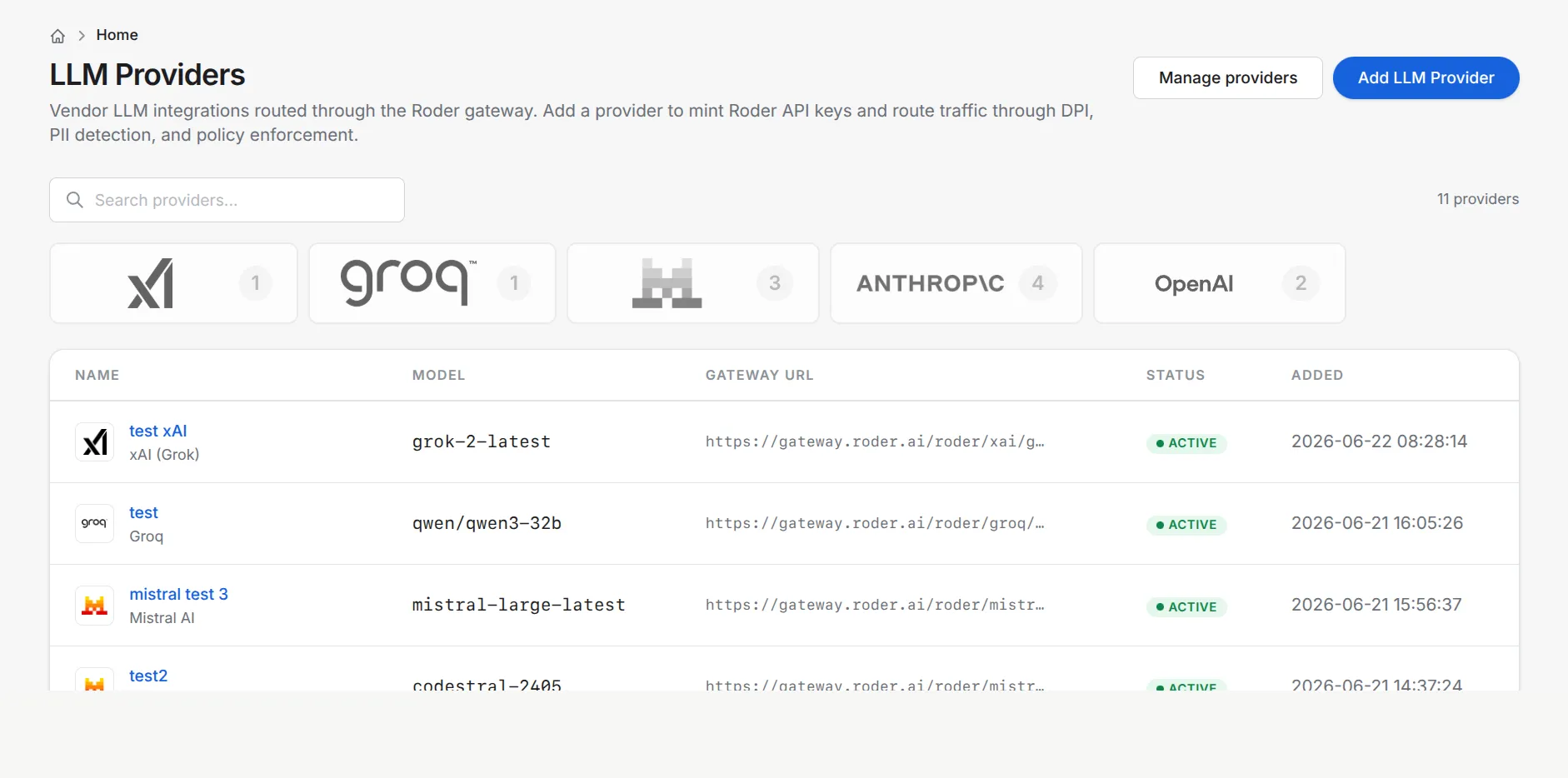Select mistral-large-latest model cell
Screen dimensions: 1568x778
pos(518,605)
